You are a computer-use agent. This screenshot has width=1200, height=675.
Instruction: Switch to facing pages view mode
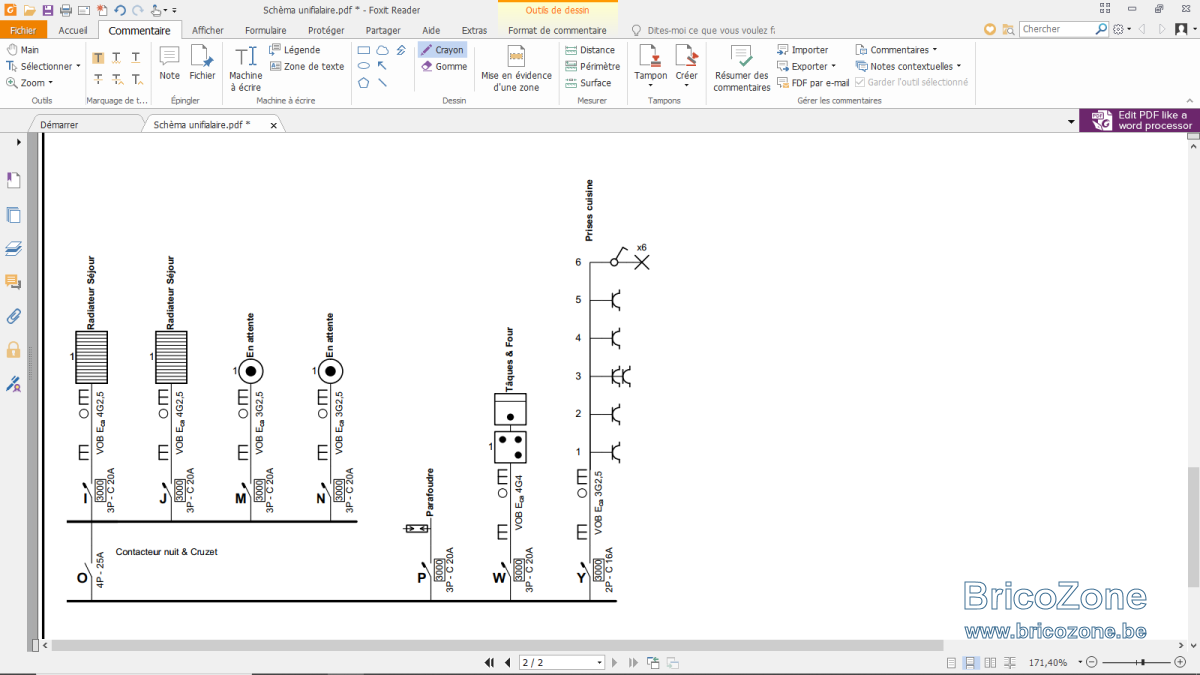click(990, 663)
